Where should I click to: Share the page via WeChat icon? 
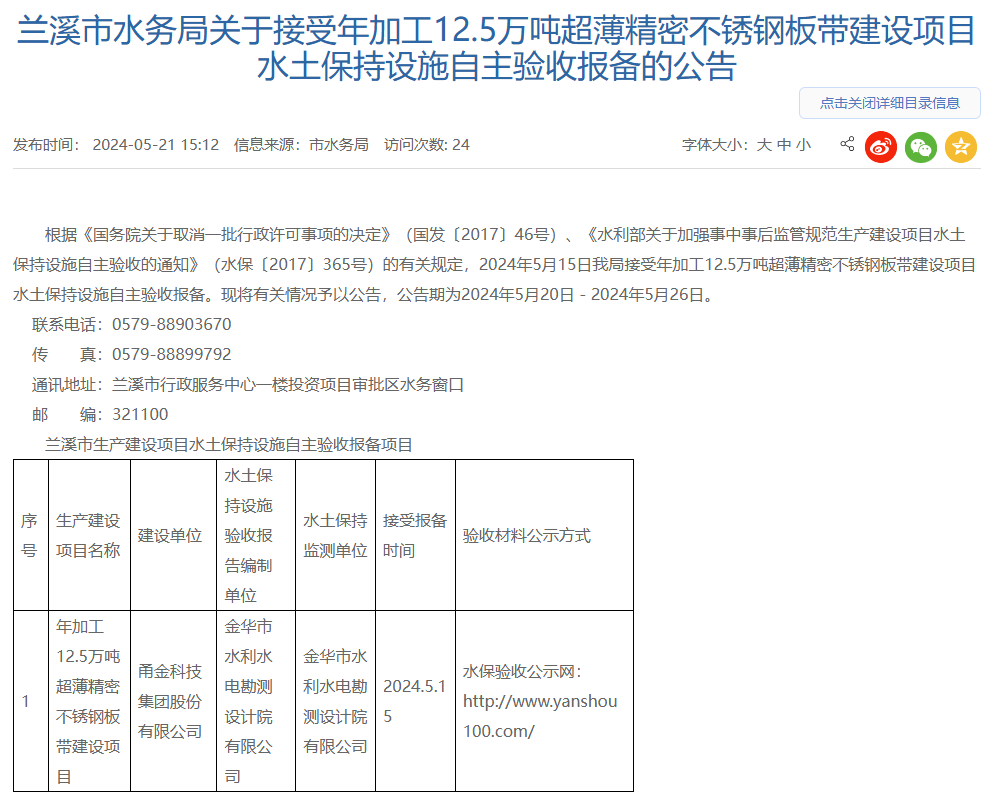[921, 146]
